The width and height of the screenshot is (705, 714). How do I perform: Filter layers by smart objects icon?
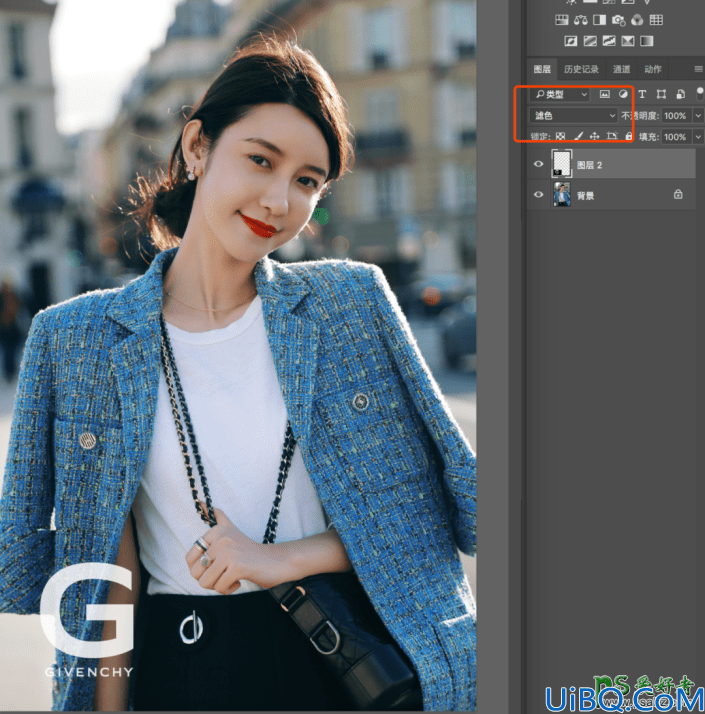coord(680,94)
